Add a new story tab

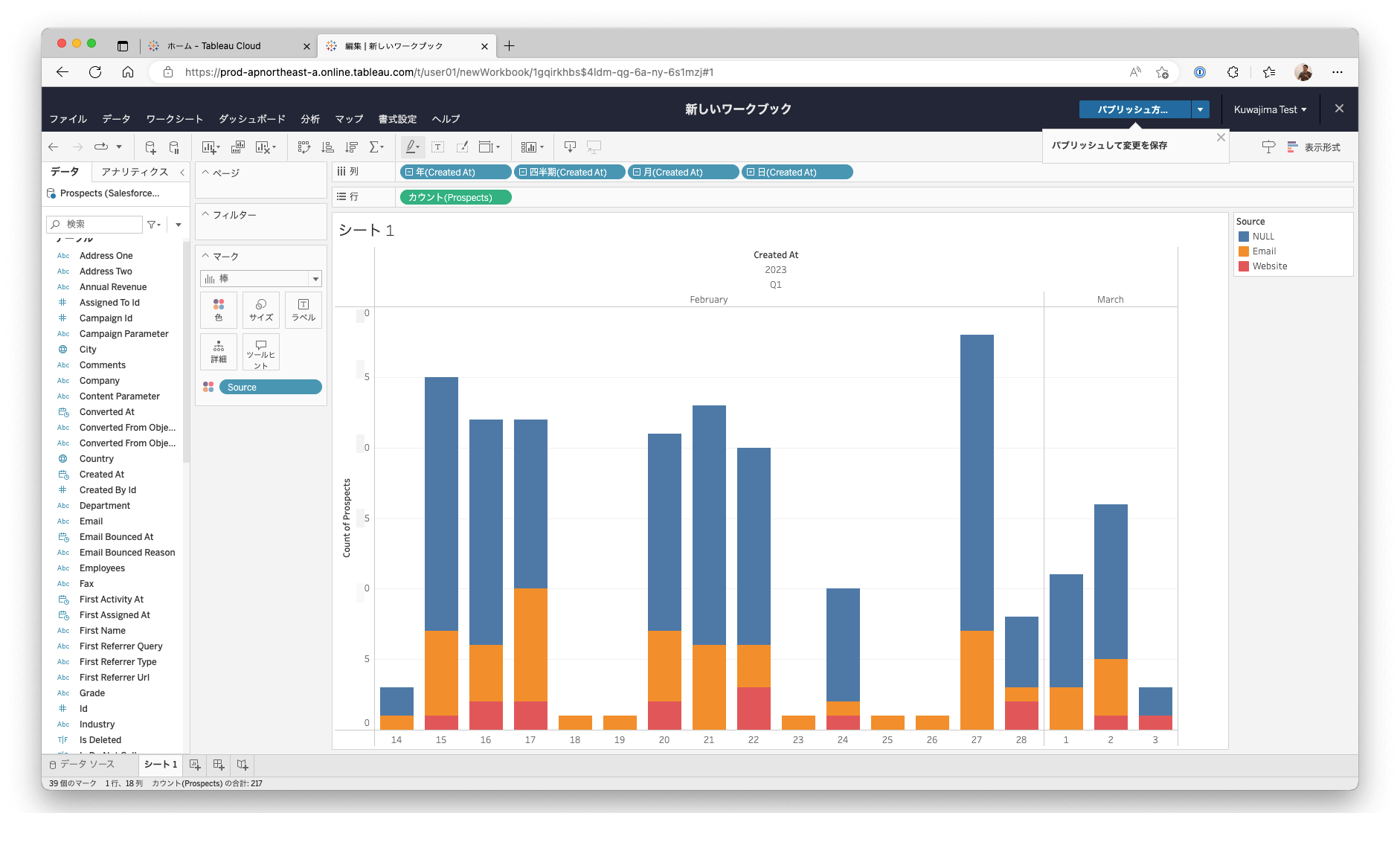pyautogui.click(x=243, y=764)
